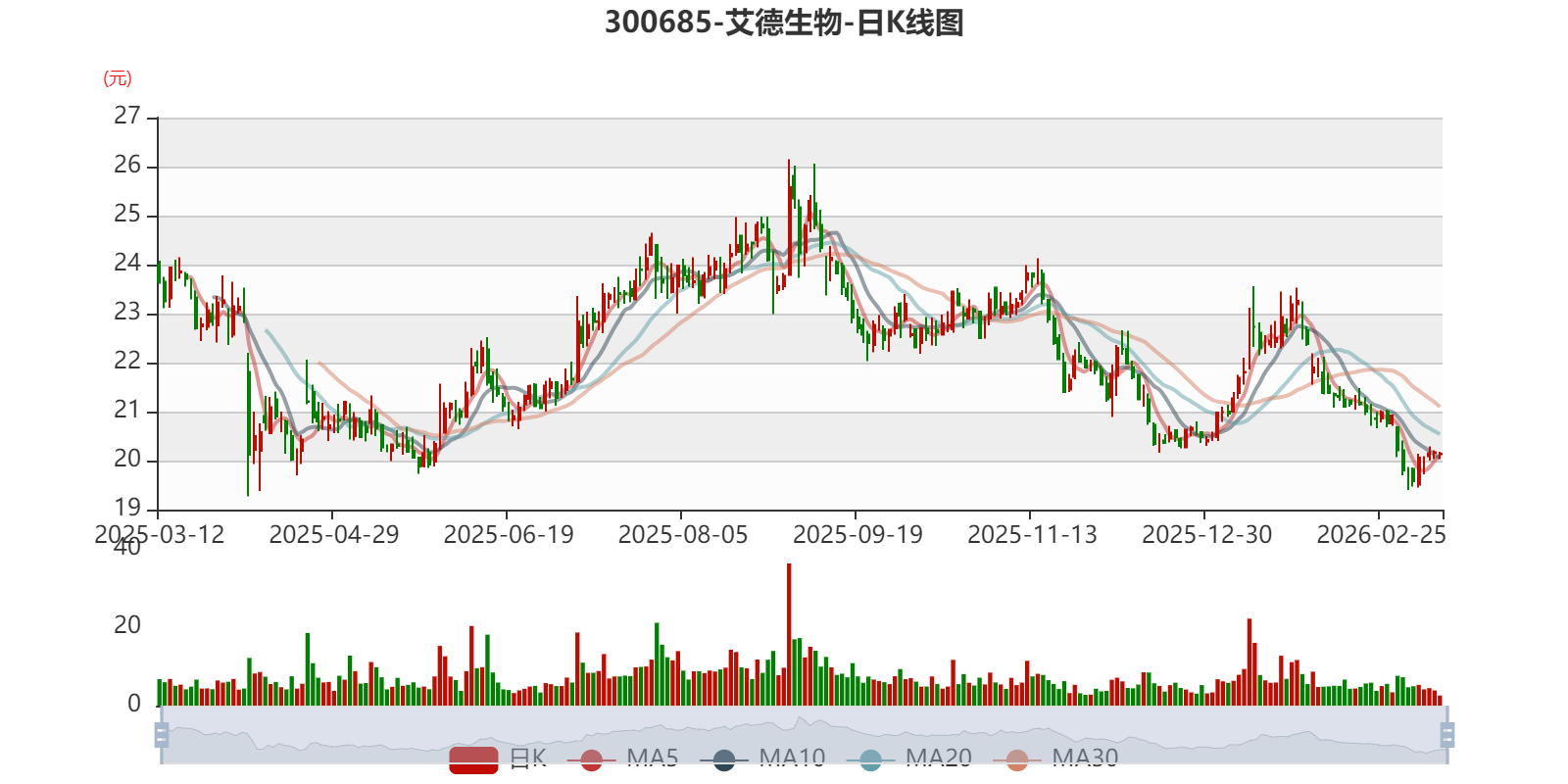This screenshot has width=1568, height=784.
Task: Click the 2025-04-29 date label
Action: (334, 535)
